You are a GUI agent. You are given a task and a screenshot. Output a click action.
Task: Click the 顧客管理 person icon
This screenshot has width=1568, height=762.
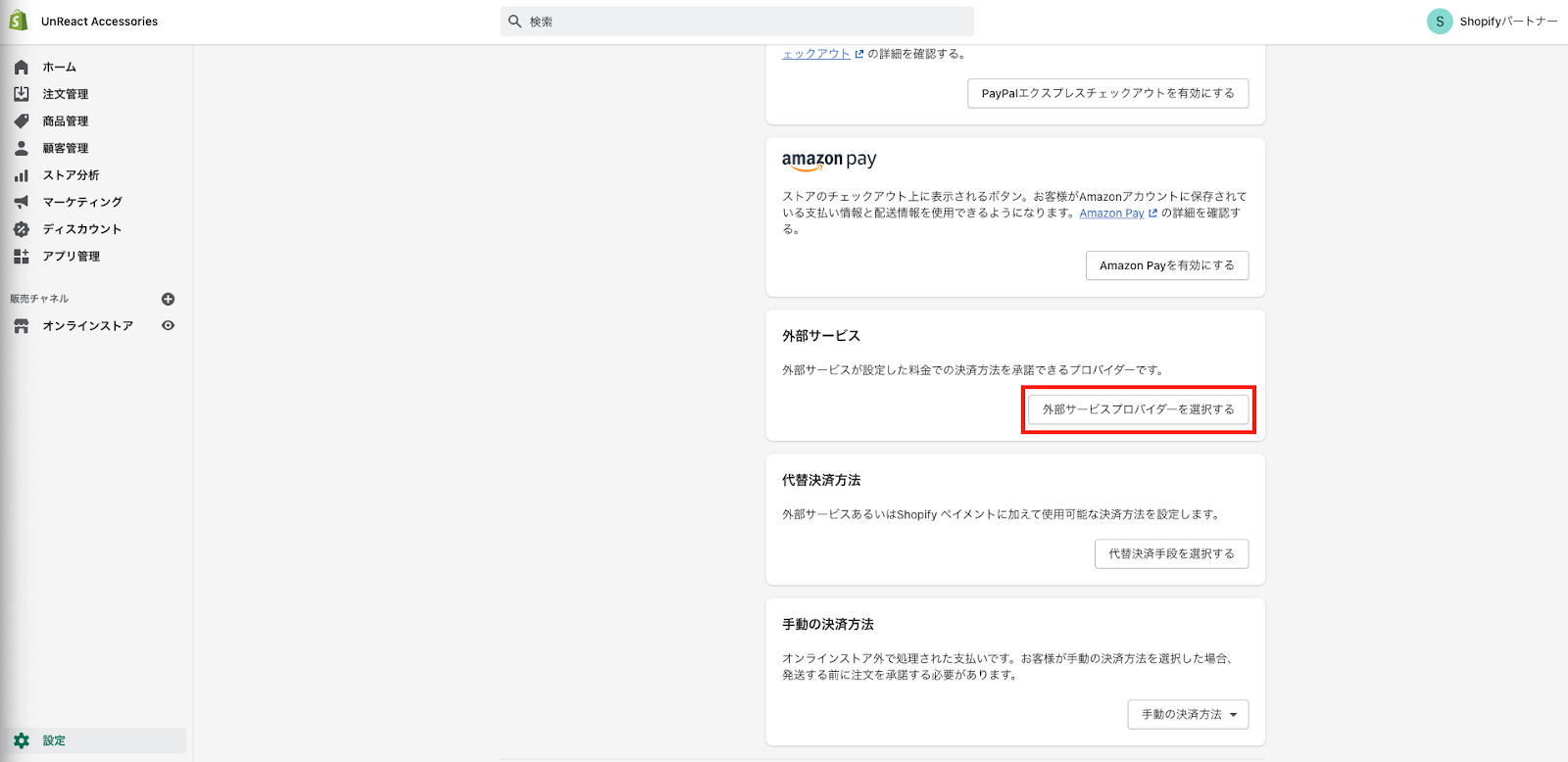coord(22,148)
